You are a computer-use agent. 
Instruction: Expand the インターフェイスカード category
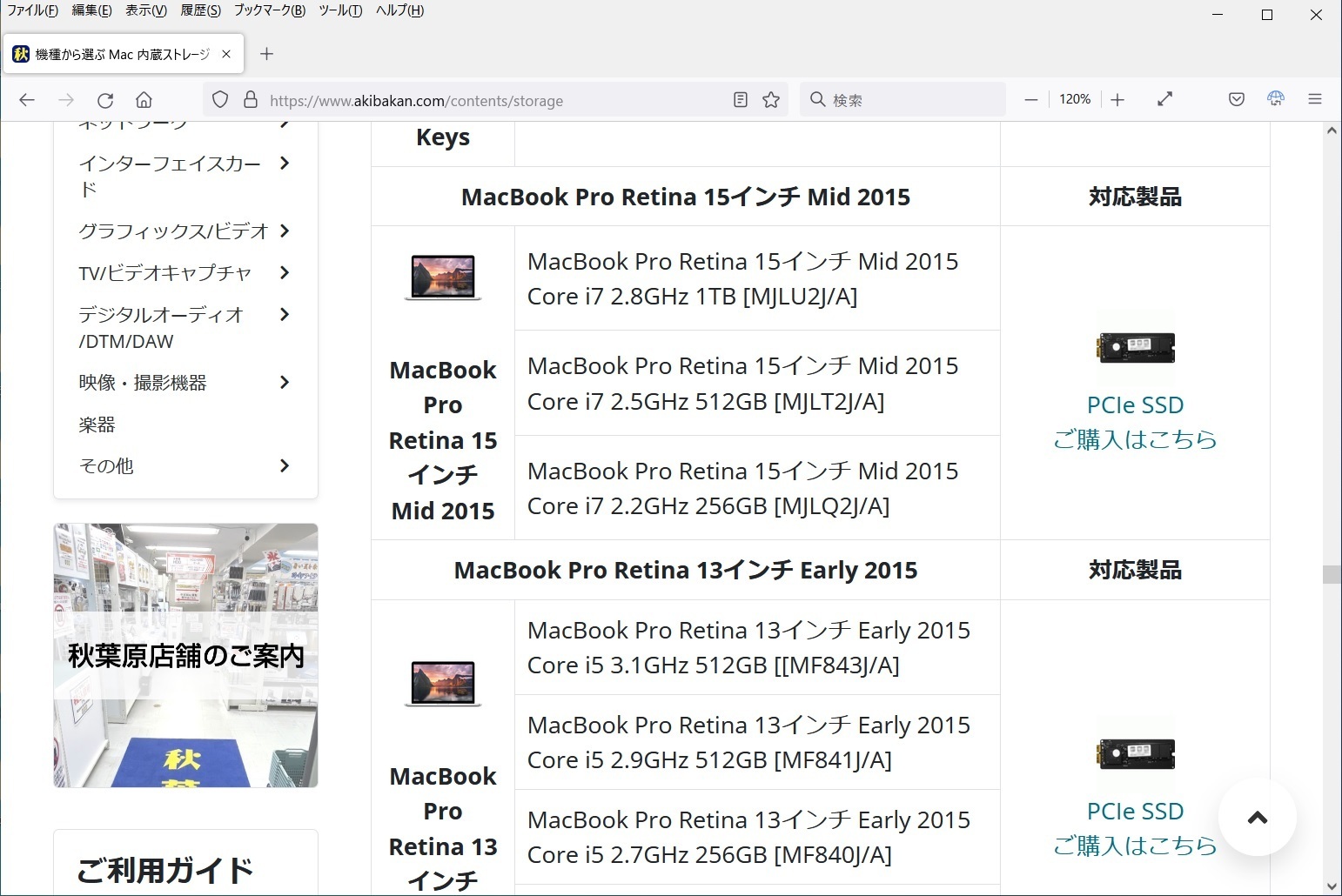[x=284, y=164]
